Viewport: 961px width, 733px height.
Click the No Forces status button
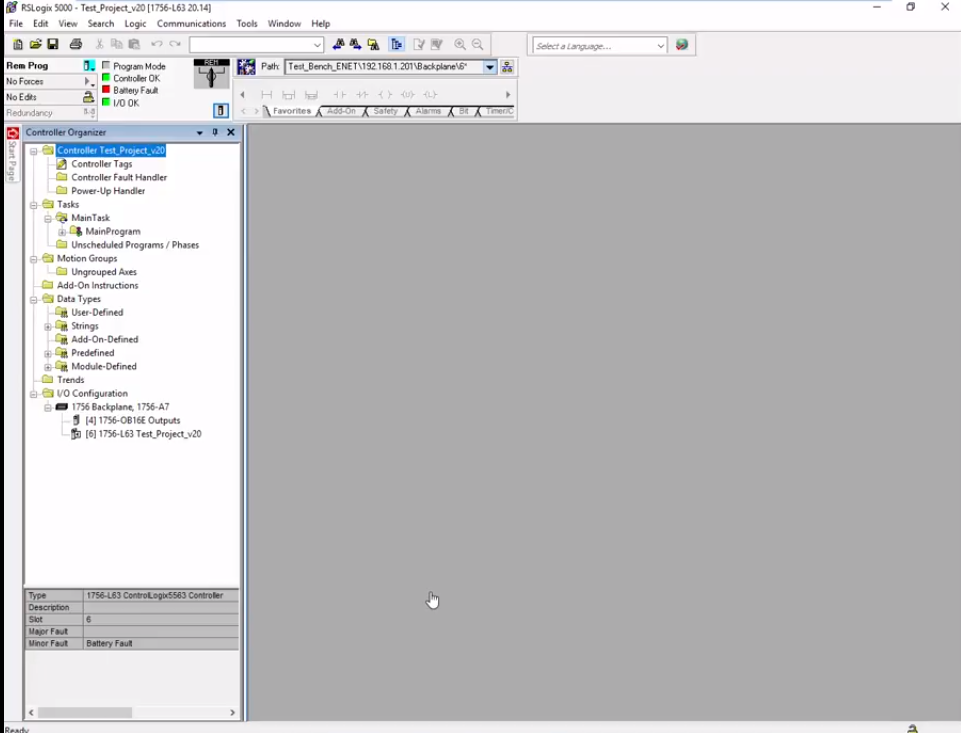[40, 82]
